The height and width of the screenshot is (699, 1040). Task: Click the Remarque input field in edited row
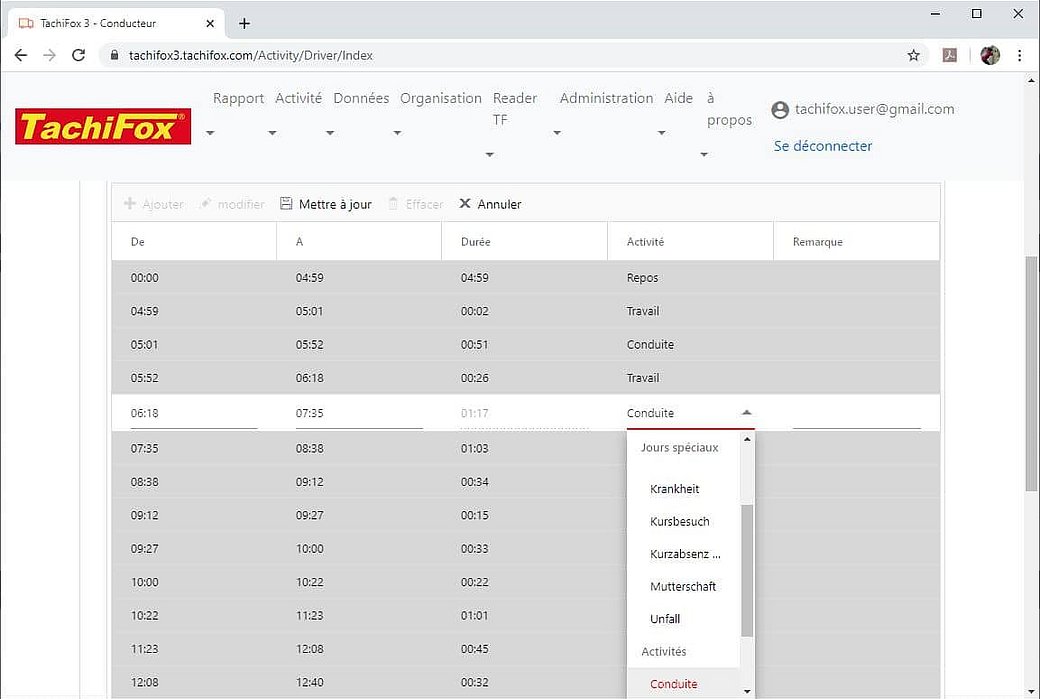(856, 413)
